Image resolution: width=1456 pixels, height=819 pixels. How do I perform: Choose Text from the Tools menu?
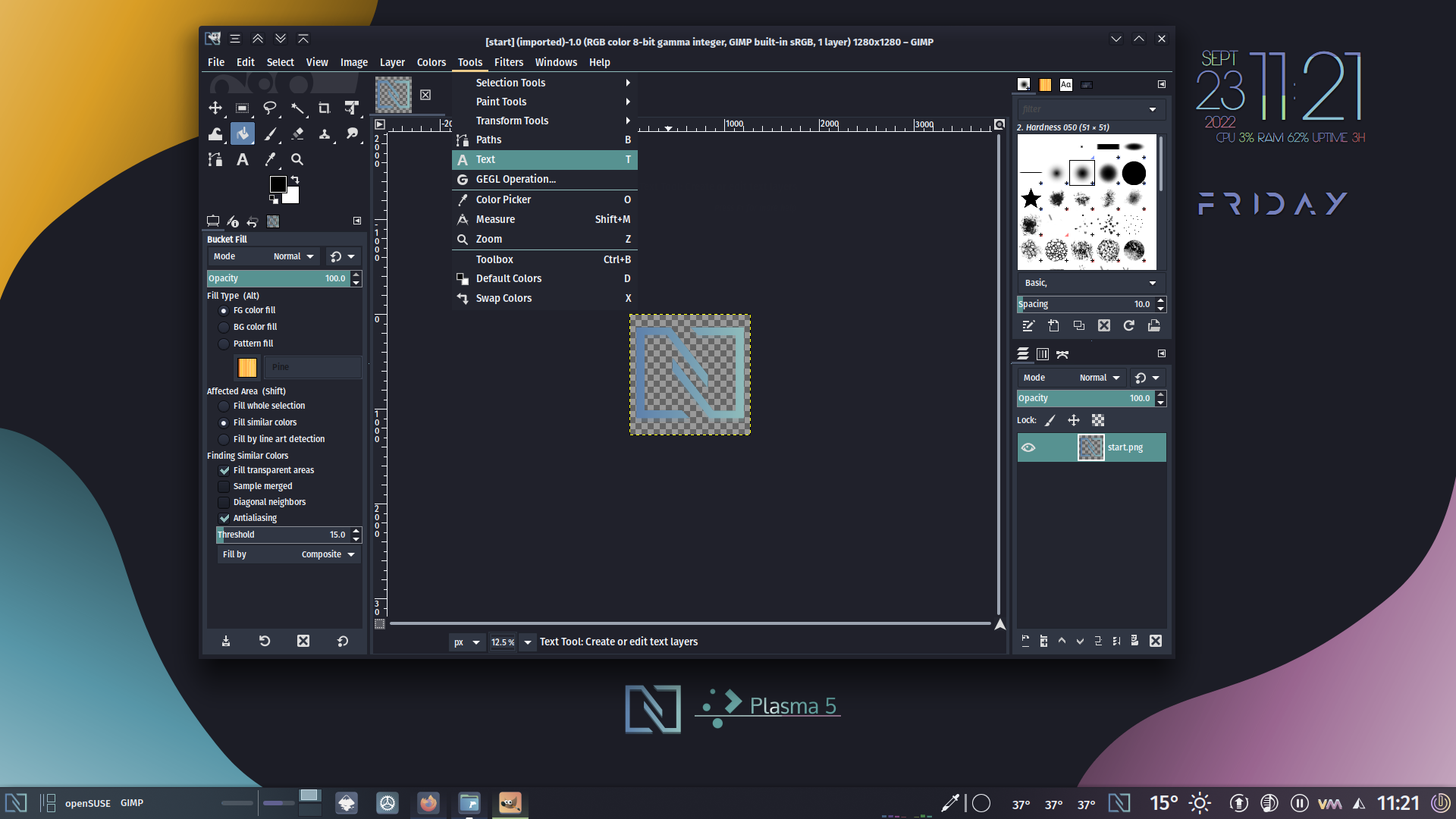[544, 159]
